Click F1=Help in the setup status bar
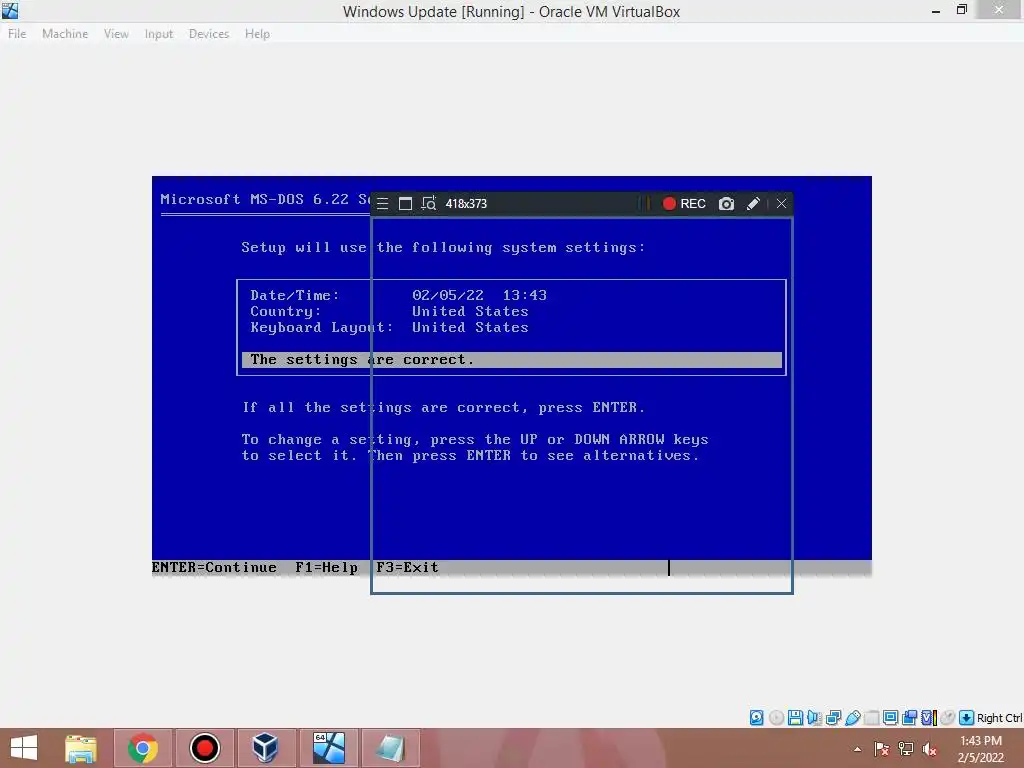This screenshot has width=1024, height=768. point(327,568)
